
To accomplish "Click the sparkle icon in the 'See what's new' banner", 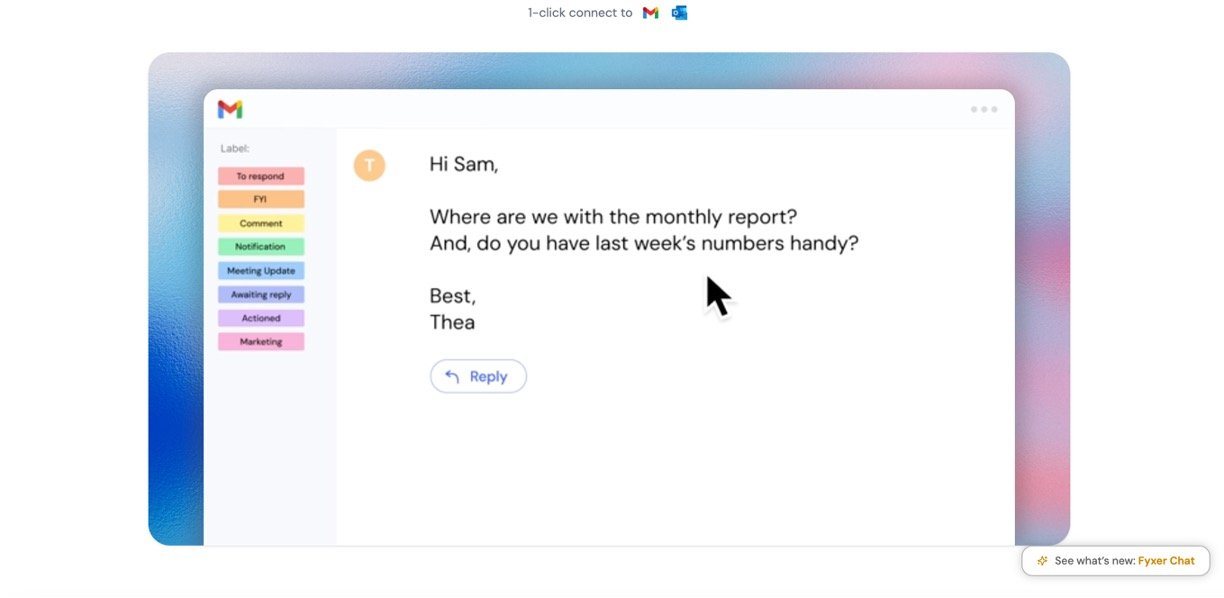I will pos(1042,561).
